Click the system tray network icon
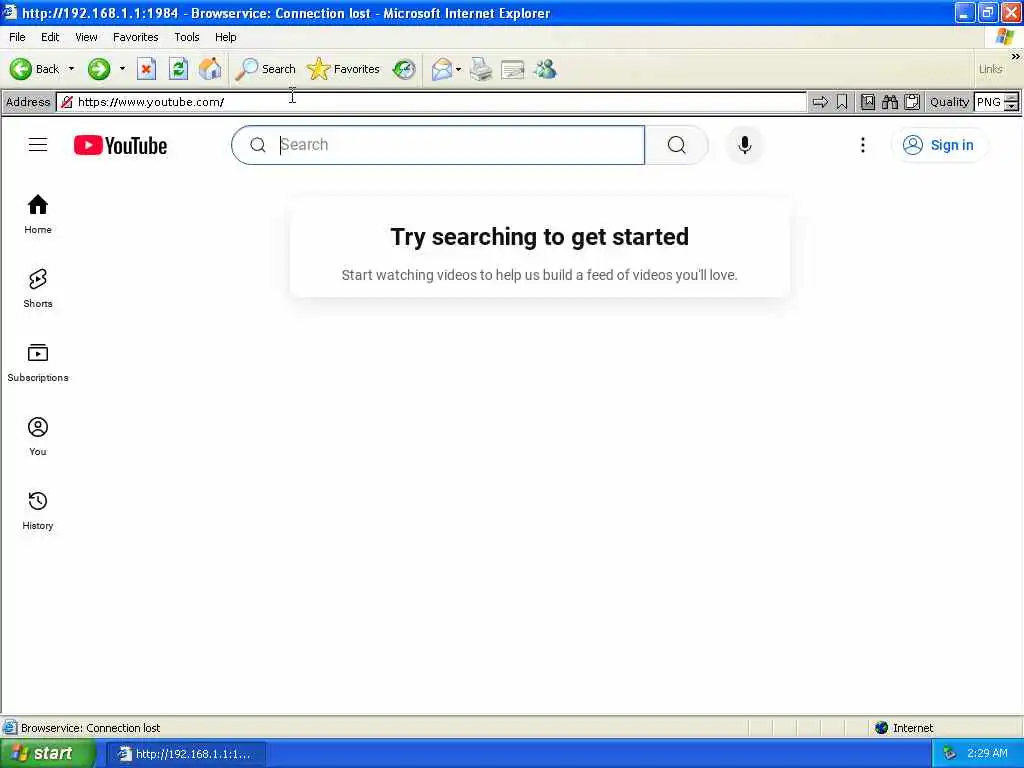Image resolution: width=1024 pixels, height=768 pixels. coord(950,754)
